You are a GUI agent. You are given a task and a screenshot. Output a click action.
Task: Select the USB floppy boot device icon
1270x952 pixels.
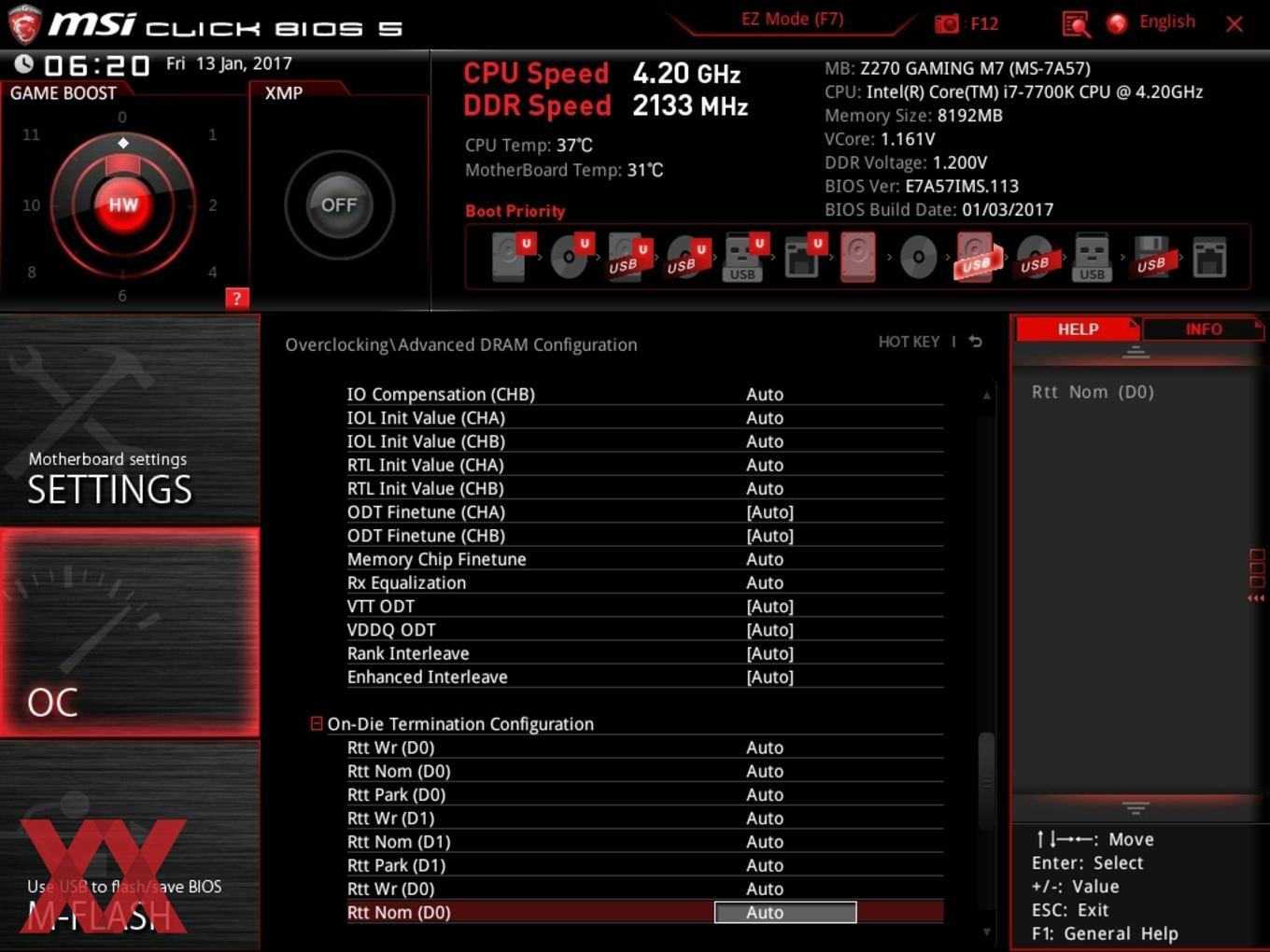1151,257
